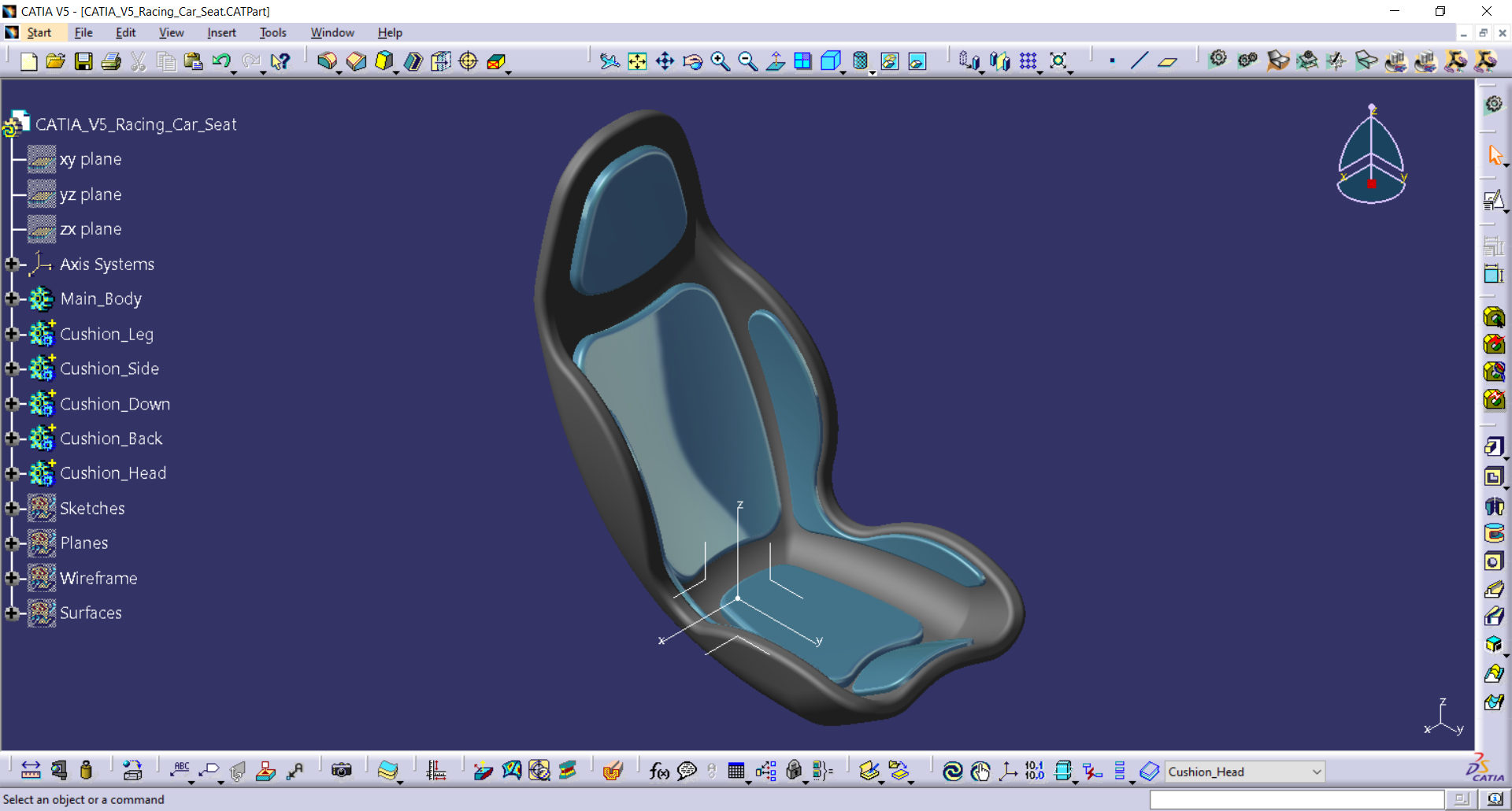
Task: Click the Select arrow tool
Action: pyautogui.click(x=1495, y=155)
